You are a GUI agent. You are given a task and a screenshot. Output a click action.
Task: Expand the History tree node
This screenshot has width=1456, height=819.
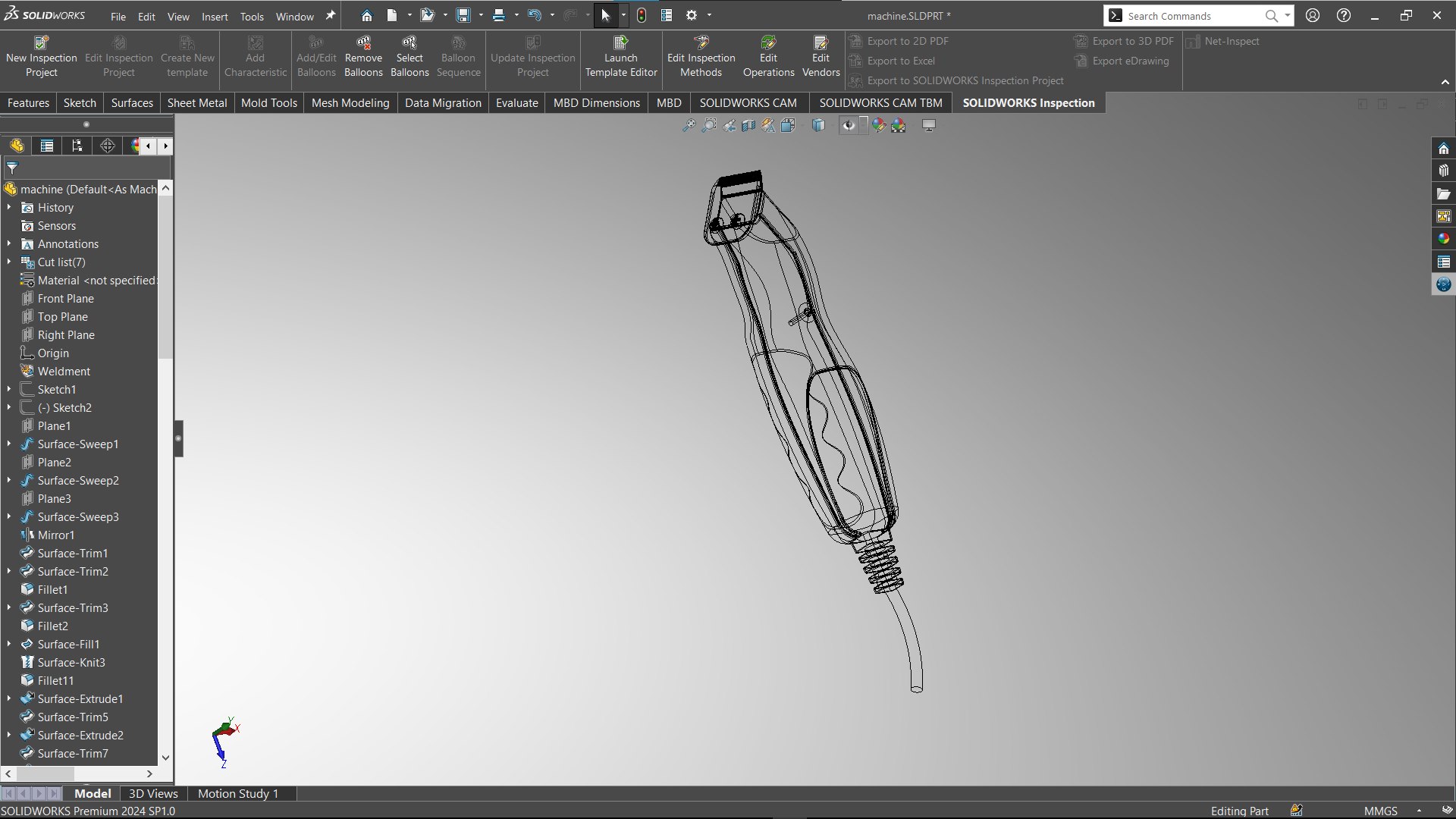(9, 207)
